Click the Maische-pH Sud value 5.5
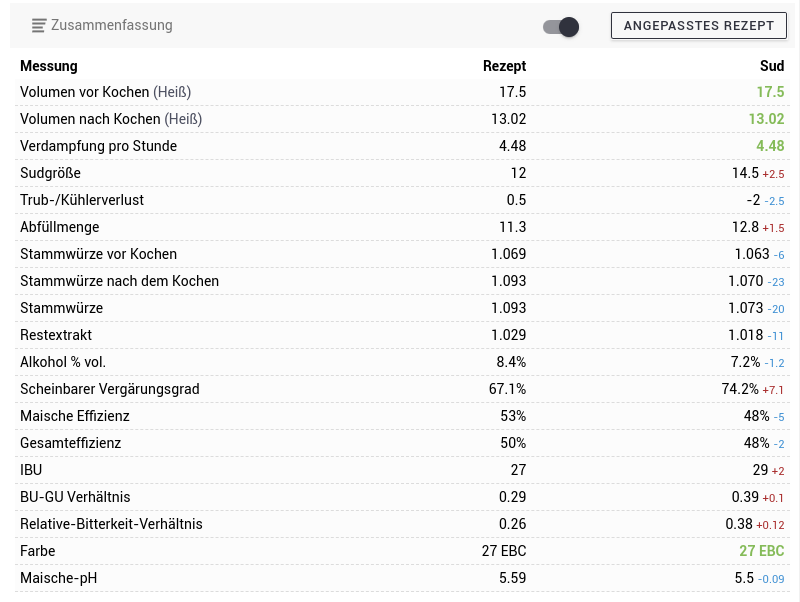The width and height of the screenshot is (800, 602). (743, 578)
